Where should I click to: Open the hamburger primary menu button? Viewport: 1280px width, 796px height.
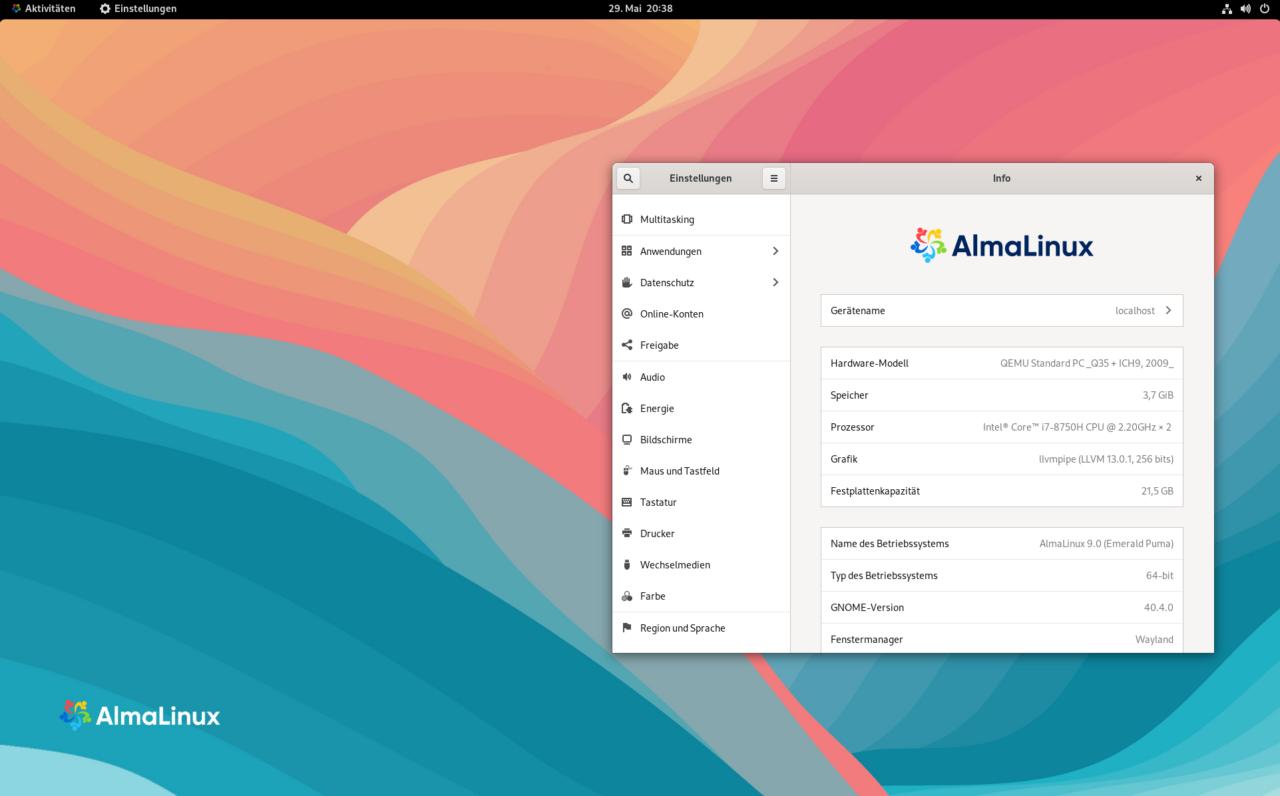coord(773,177)
